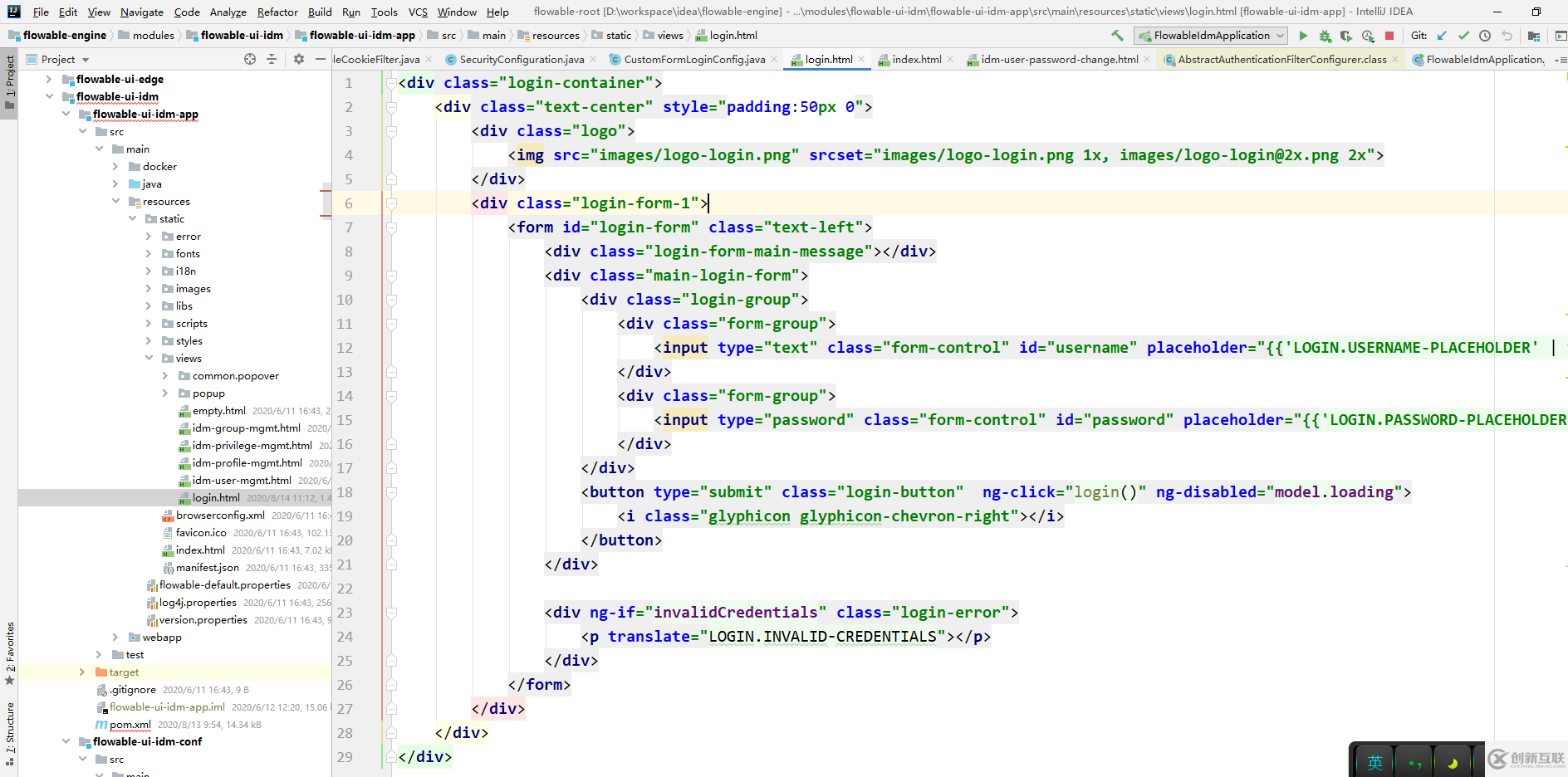
Task: Click the modules breadcrumb
Action: pos(147,35)
